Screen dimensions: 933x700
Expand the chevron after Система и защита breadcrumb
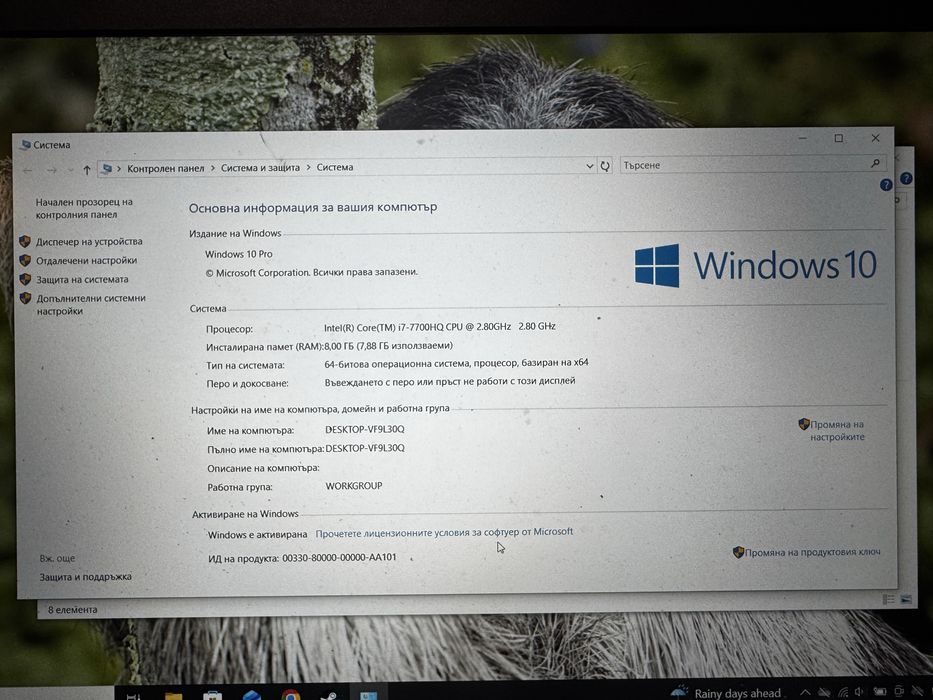308,168
